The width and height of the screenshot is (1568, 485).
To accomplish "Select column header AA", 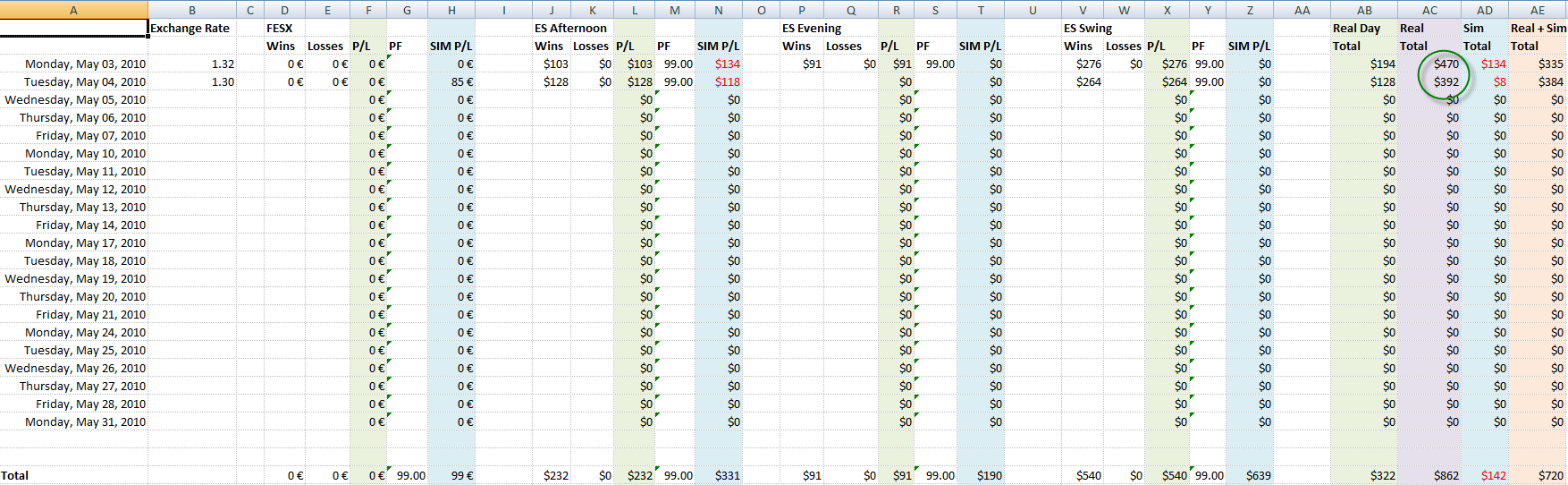I will pyautogui.click(x=1302, y=10).
